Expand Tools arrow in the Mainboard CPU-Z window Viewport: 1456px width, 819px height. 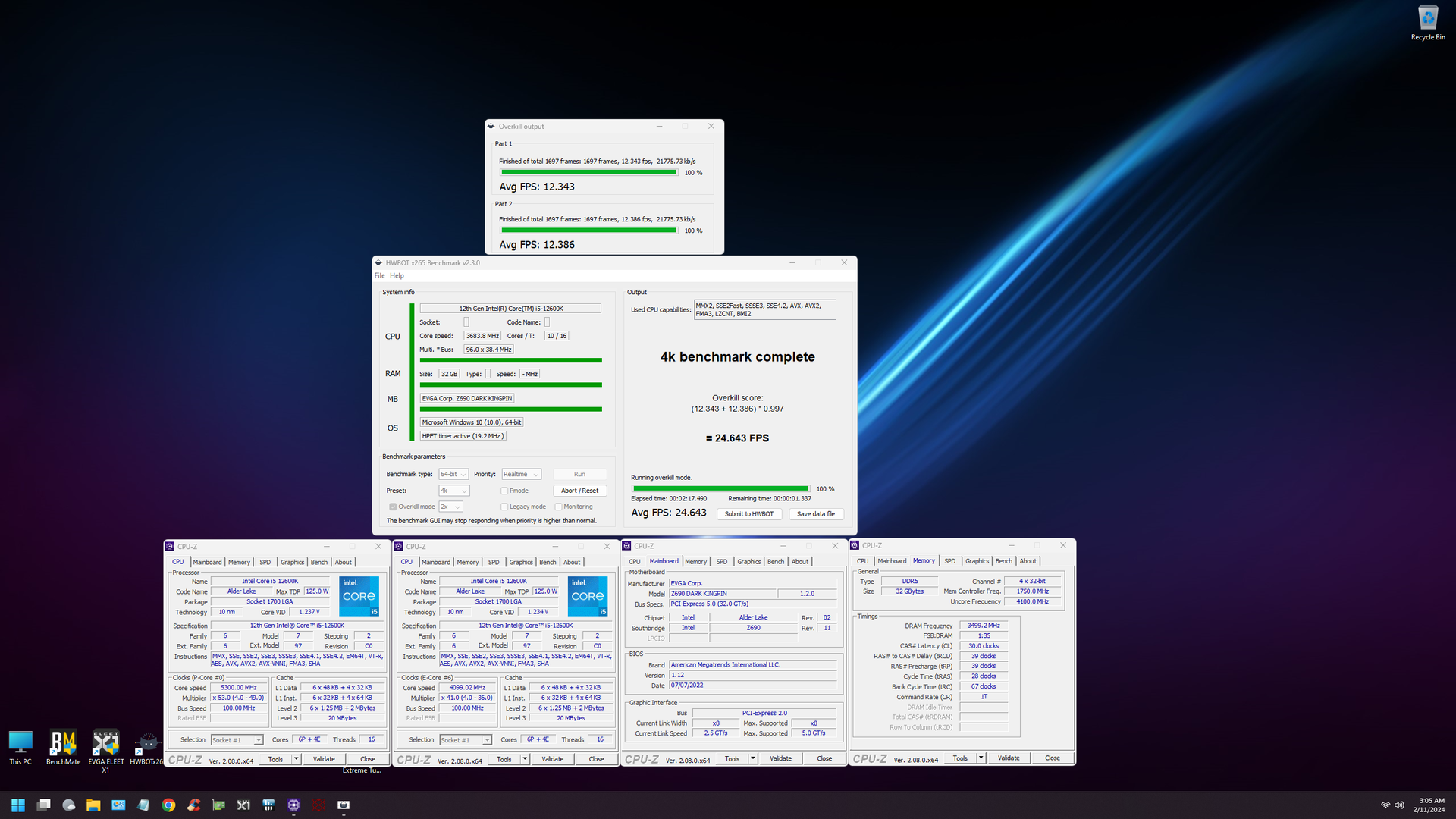(x=752, y=758)
